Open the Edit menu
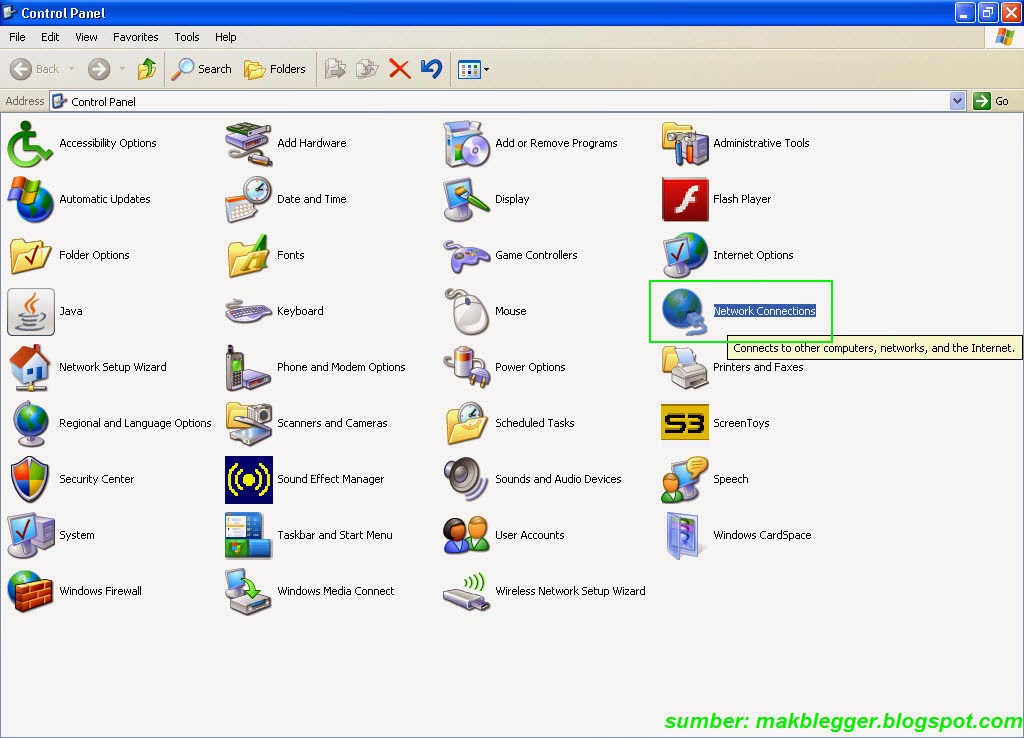1024x738 pixels. (50, 37)
